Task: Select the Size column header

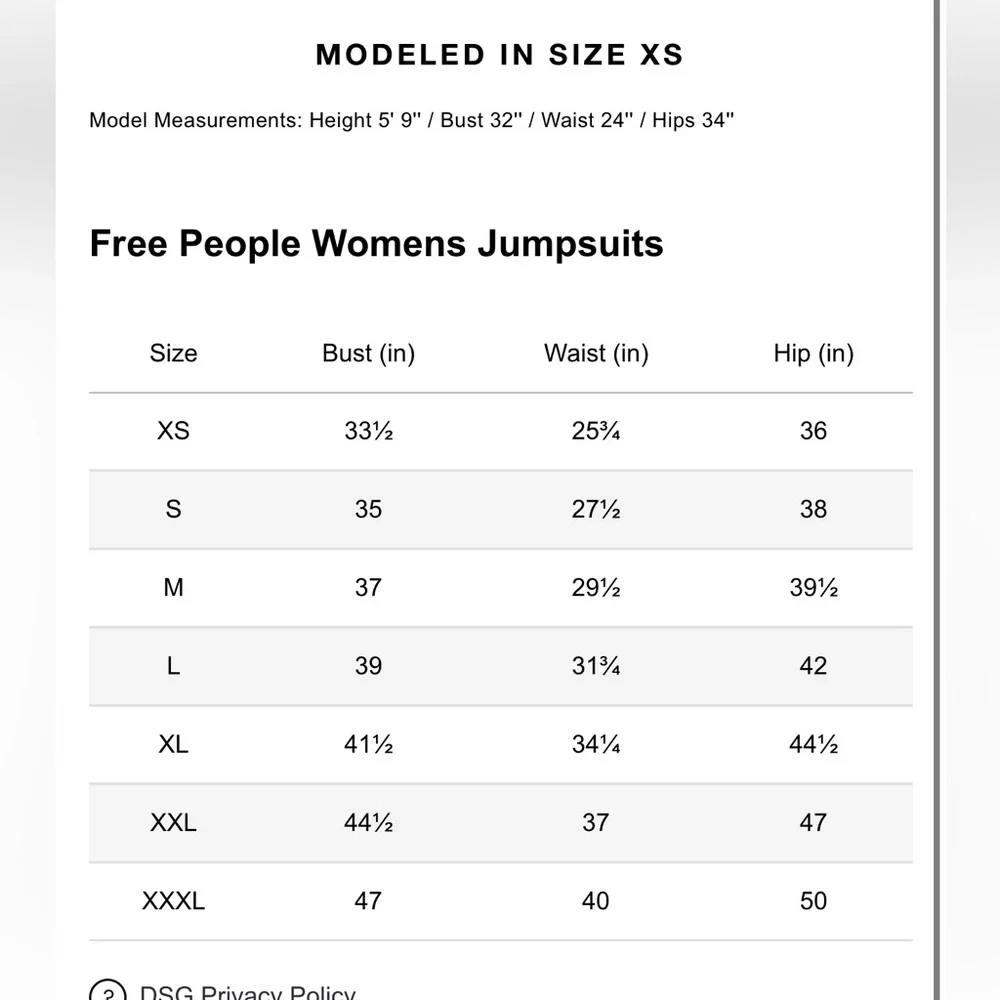Action: point(173,353)
